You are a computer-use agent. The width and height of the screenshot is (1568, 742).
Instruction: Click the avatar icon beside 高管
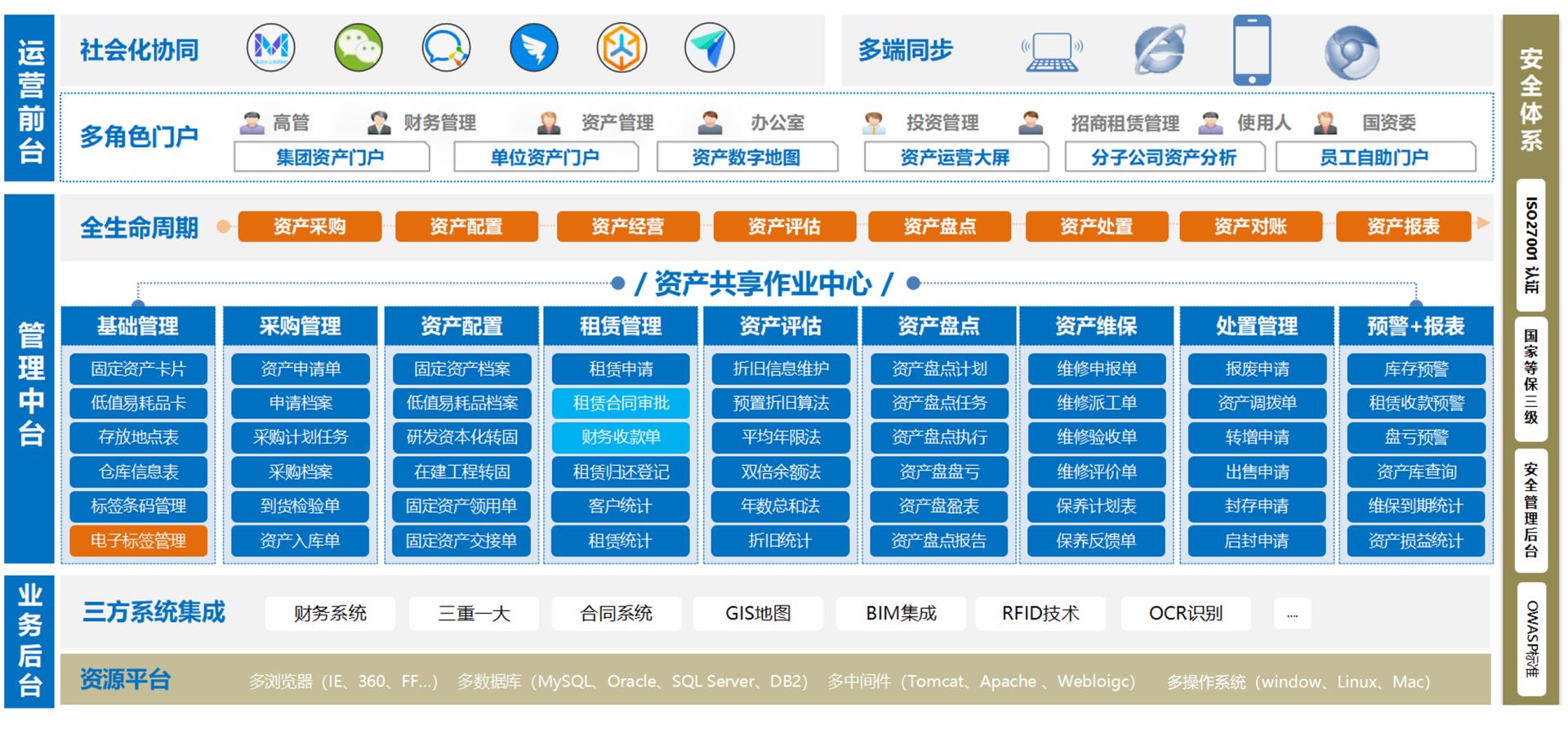[252, 123]
